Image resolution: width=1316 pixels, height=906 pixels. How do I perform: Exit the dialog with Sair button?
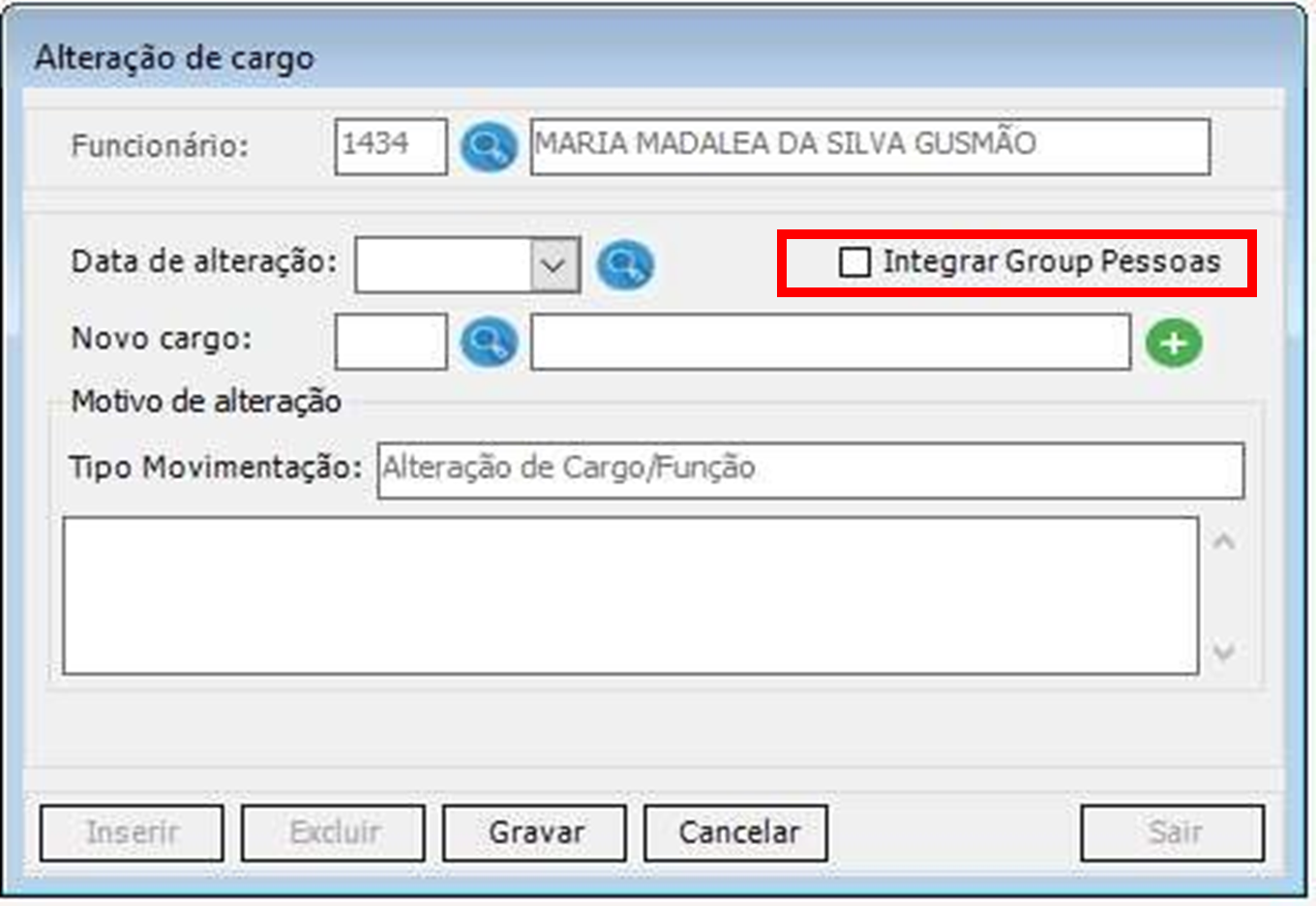[1173, 833]
